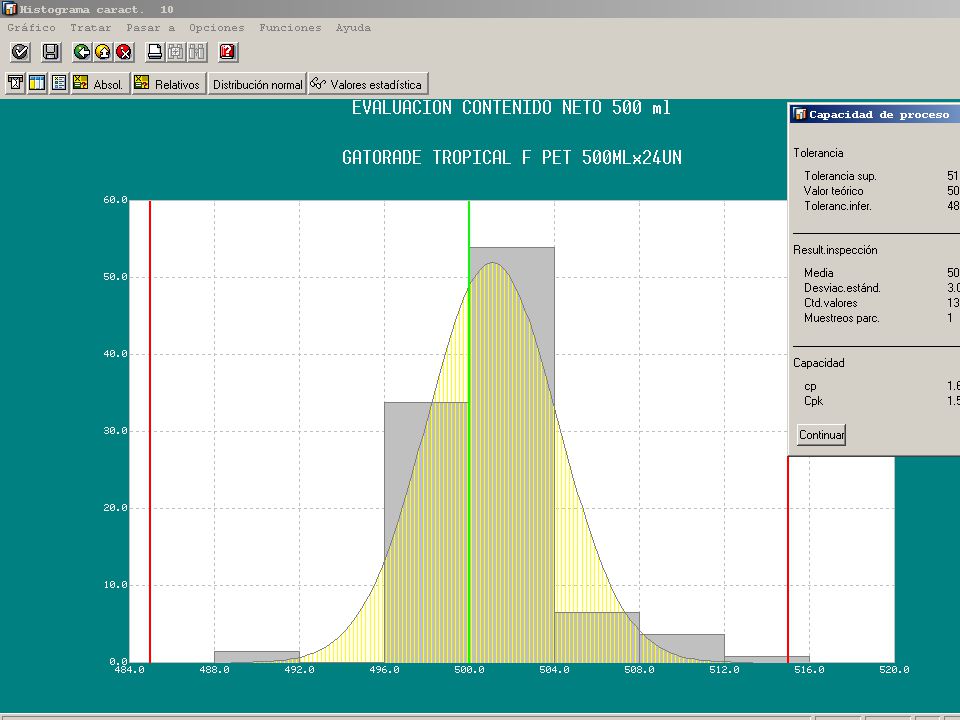Image resolution: width=960 pixels, height=720 pixels.
Task: Open the Tratar menu
Action: [91, 28]
